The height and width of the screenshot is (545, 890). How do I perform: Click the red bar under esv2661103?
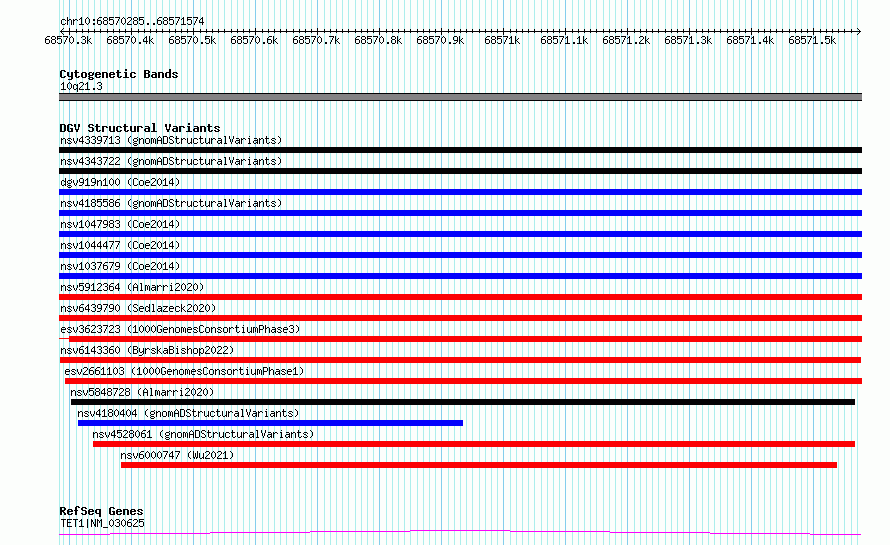(x=463, y=381)
